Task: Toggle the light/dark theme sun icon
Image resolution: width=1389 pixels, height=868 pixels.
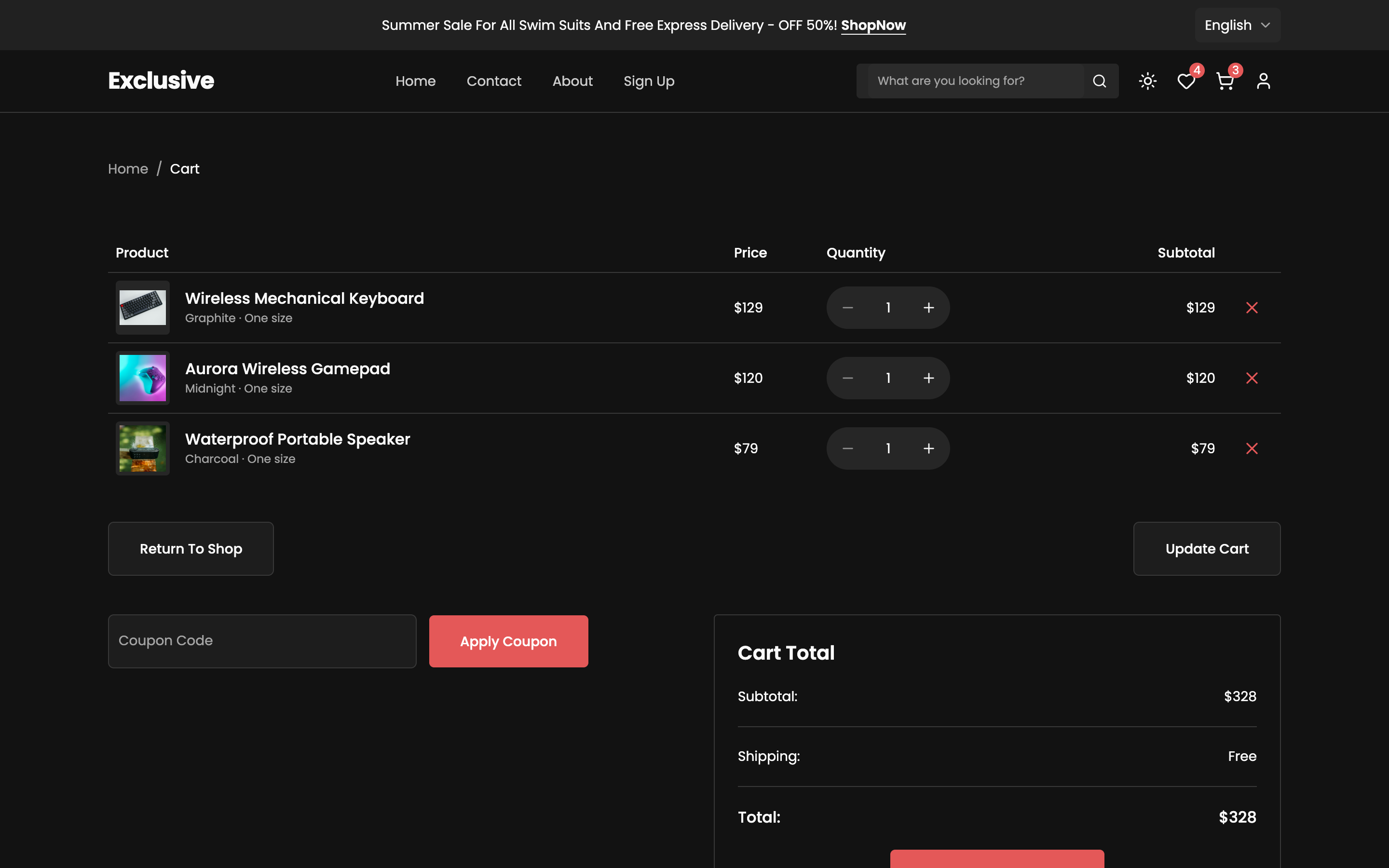Action: tap(1147, 81)
